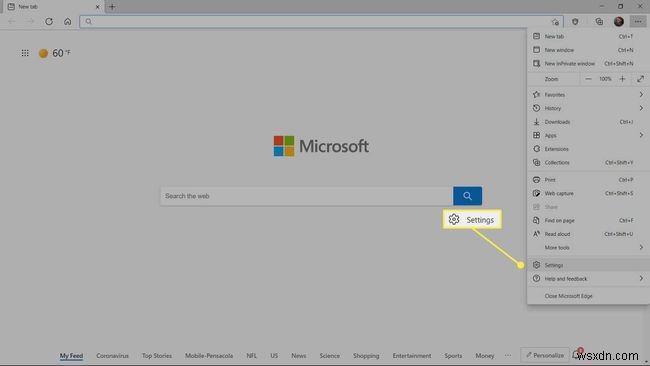Open the Sports feed tab

click(453, 356)
